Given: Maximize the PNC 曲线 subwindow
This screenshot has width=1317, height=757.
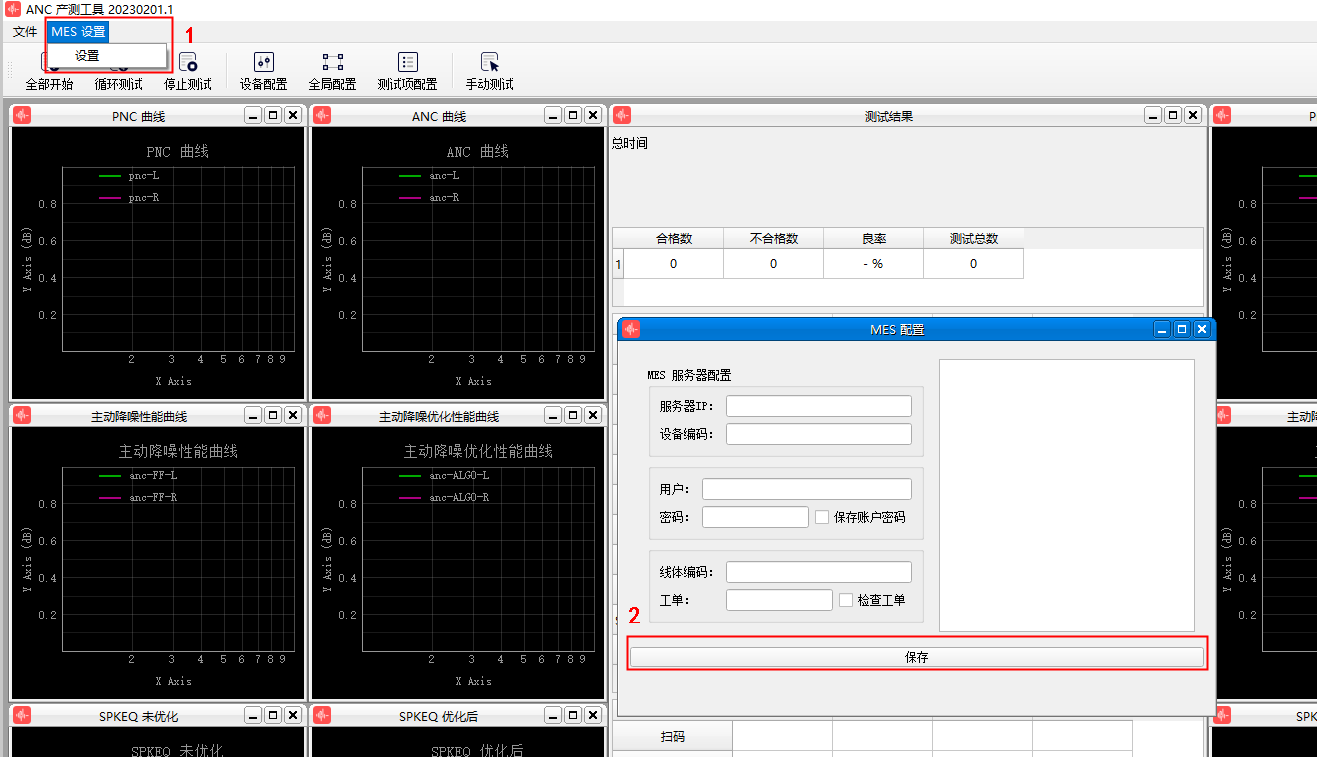Looking at the screenshot, I should 273,115.
